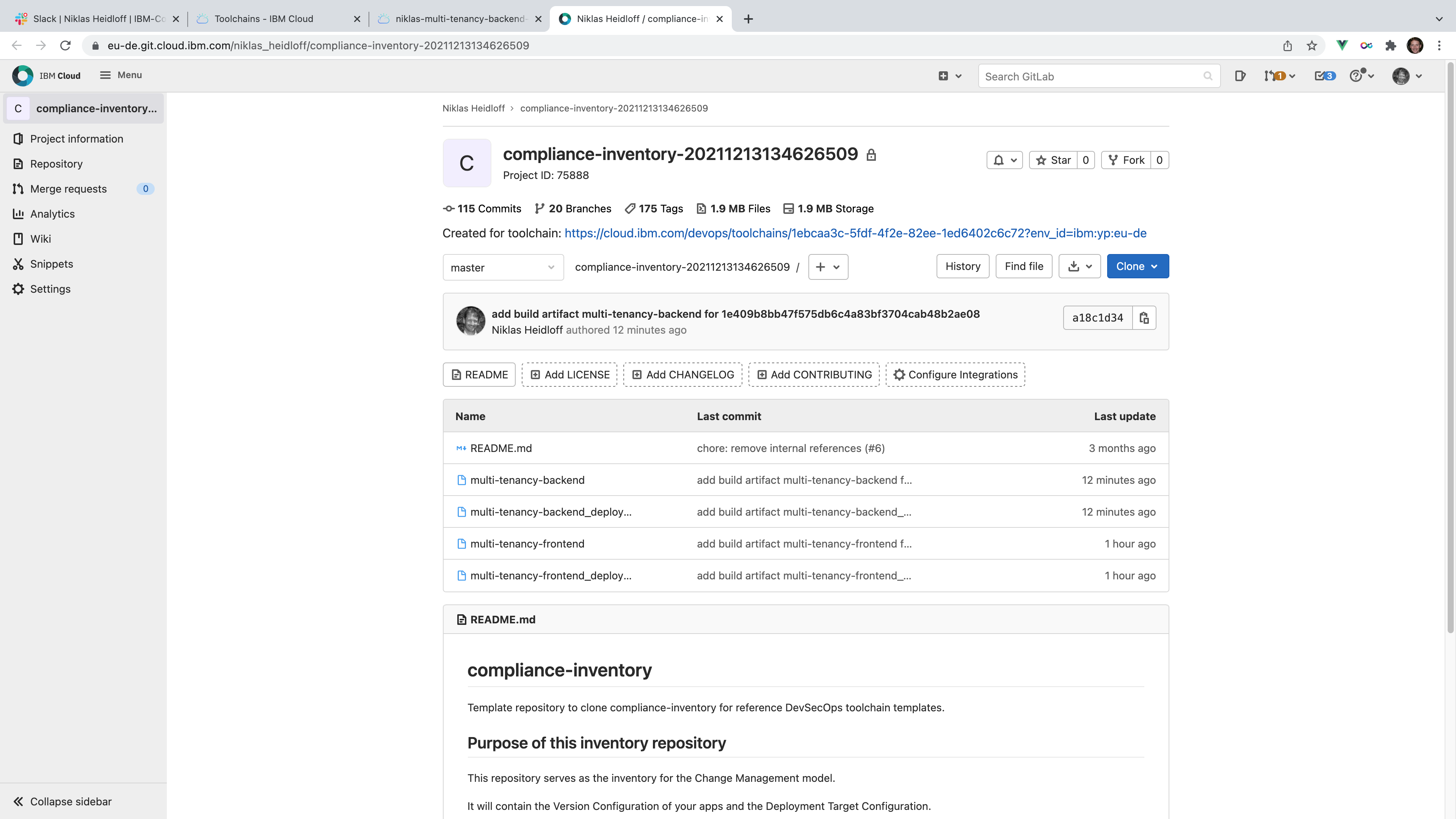Expand the download source code dropdown

(1079, 266)
